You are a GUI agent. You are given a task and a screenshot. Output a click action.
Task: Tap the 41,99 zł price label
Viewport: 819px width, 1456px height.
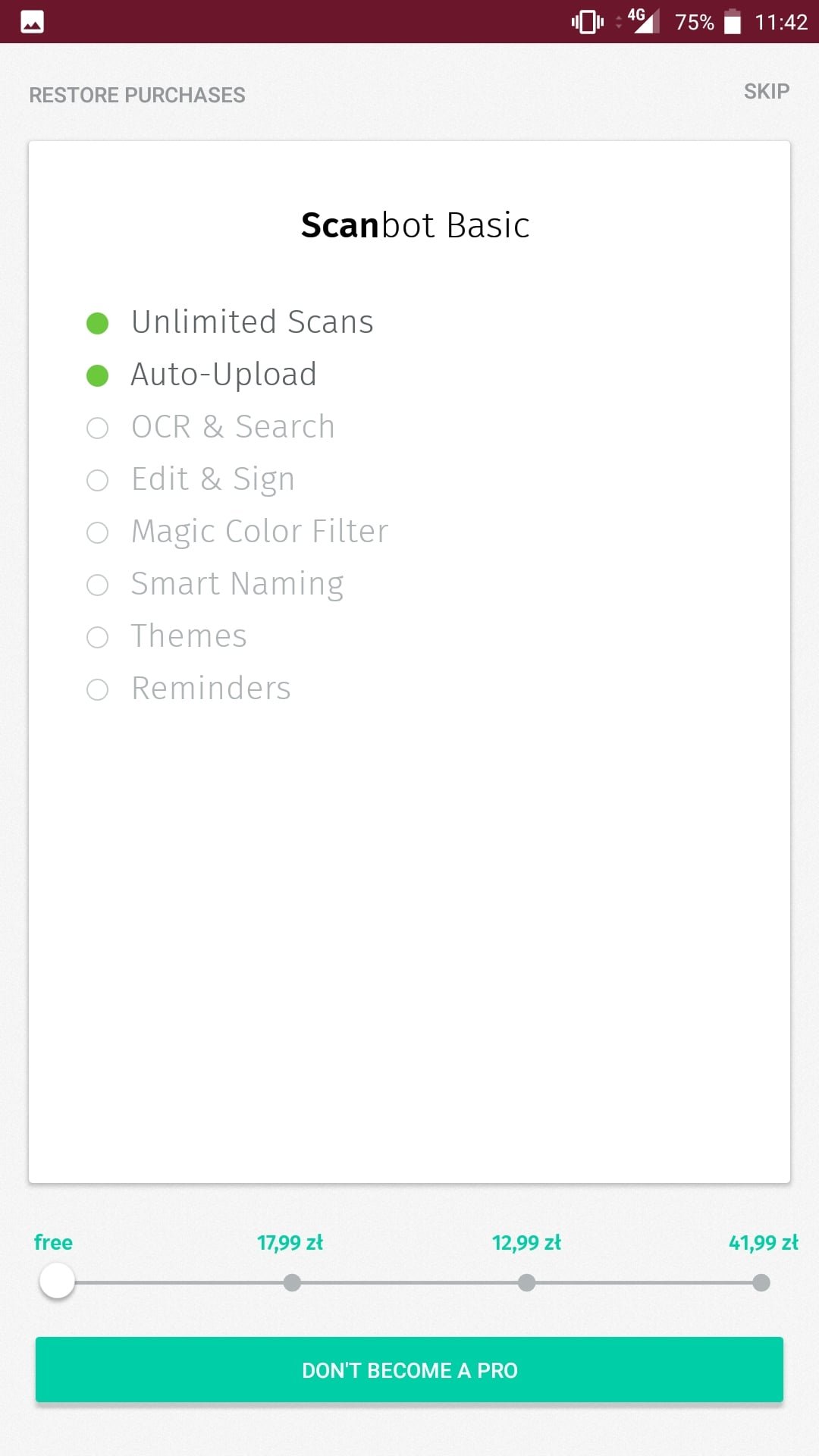(763, 1243)
